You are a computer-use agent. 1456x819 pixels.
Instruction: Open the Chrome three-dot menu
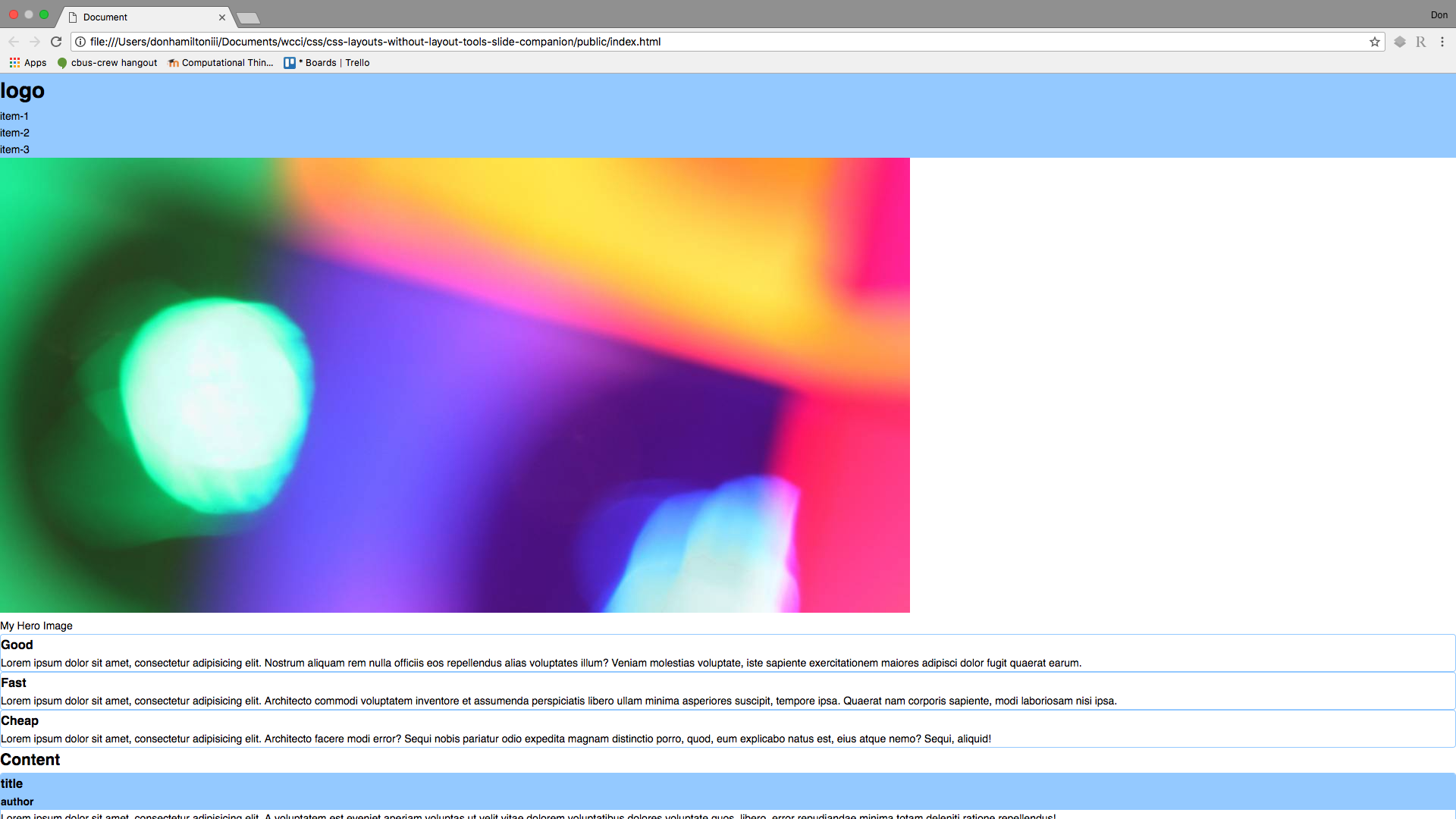click(1442, 42)
